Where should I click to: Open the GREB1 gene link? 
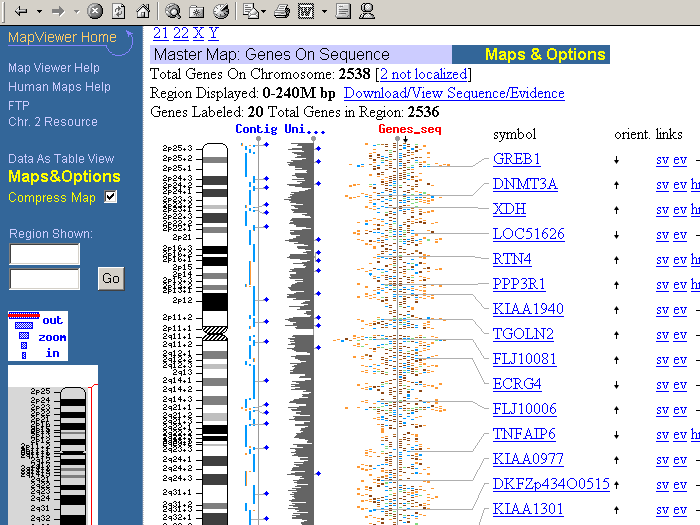point(517,159)
